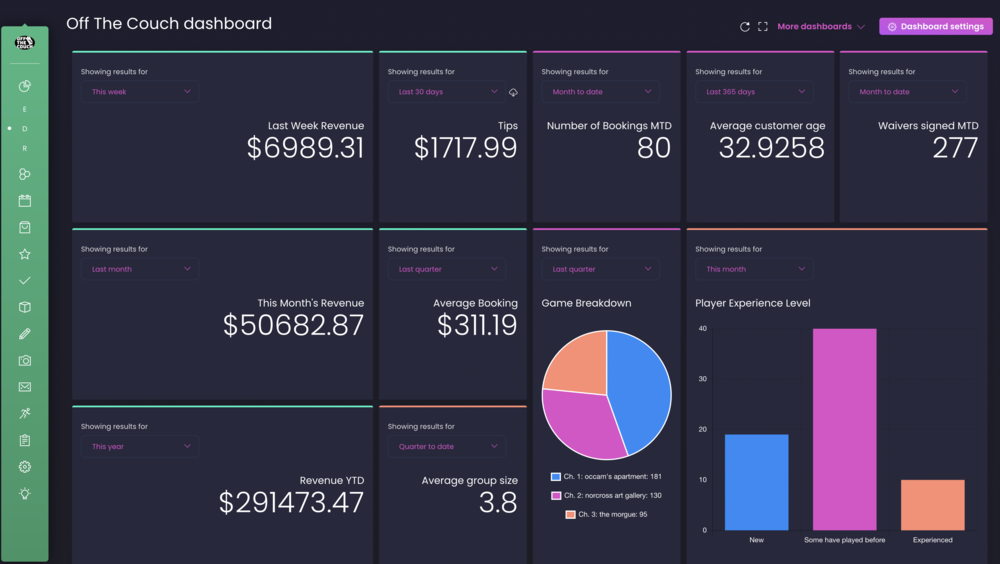Image resolution: width=1000 pixels, height=564 pixels.
Task: Click the $50682.87 revenue value
Action: pos(293,325)
